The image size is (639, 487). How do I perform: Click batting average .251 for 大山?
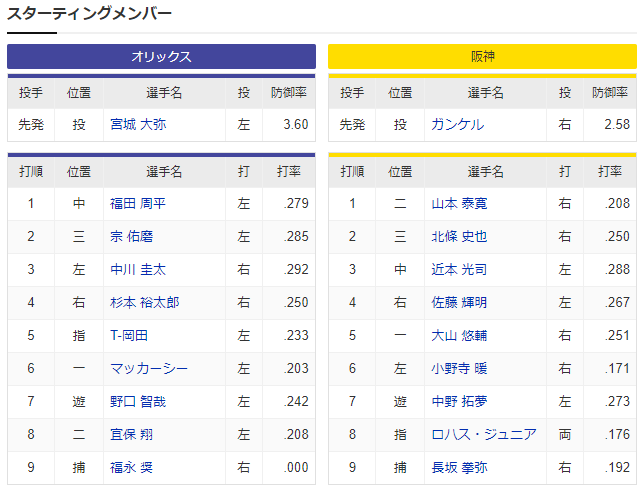pyautogui.click(x=617, y=335)
